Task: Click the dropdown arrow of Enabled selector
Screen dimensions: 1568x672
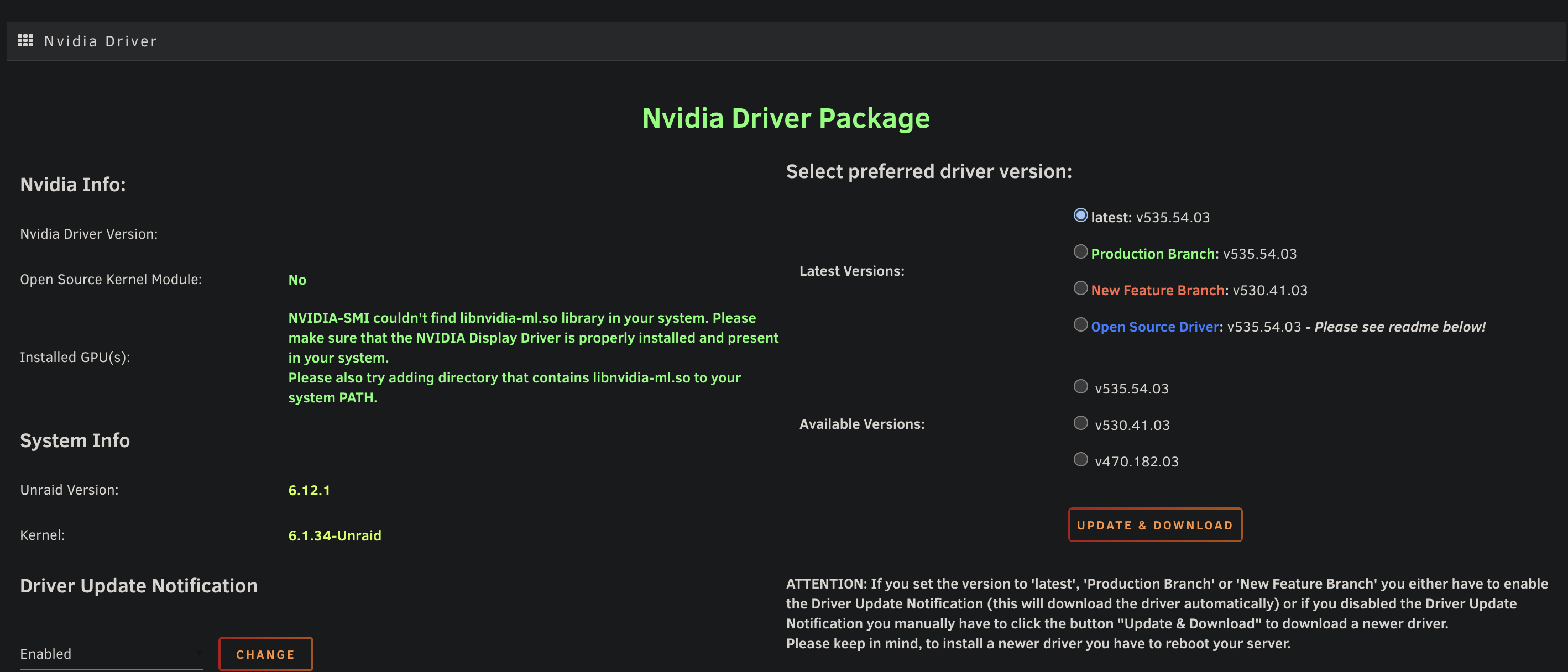Action: click(199, 654)
